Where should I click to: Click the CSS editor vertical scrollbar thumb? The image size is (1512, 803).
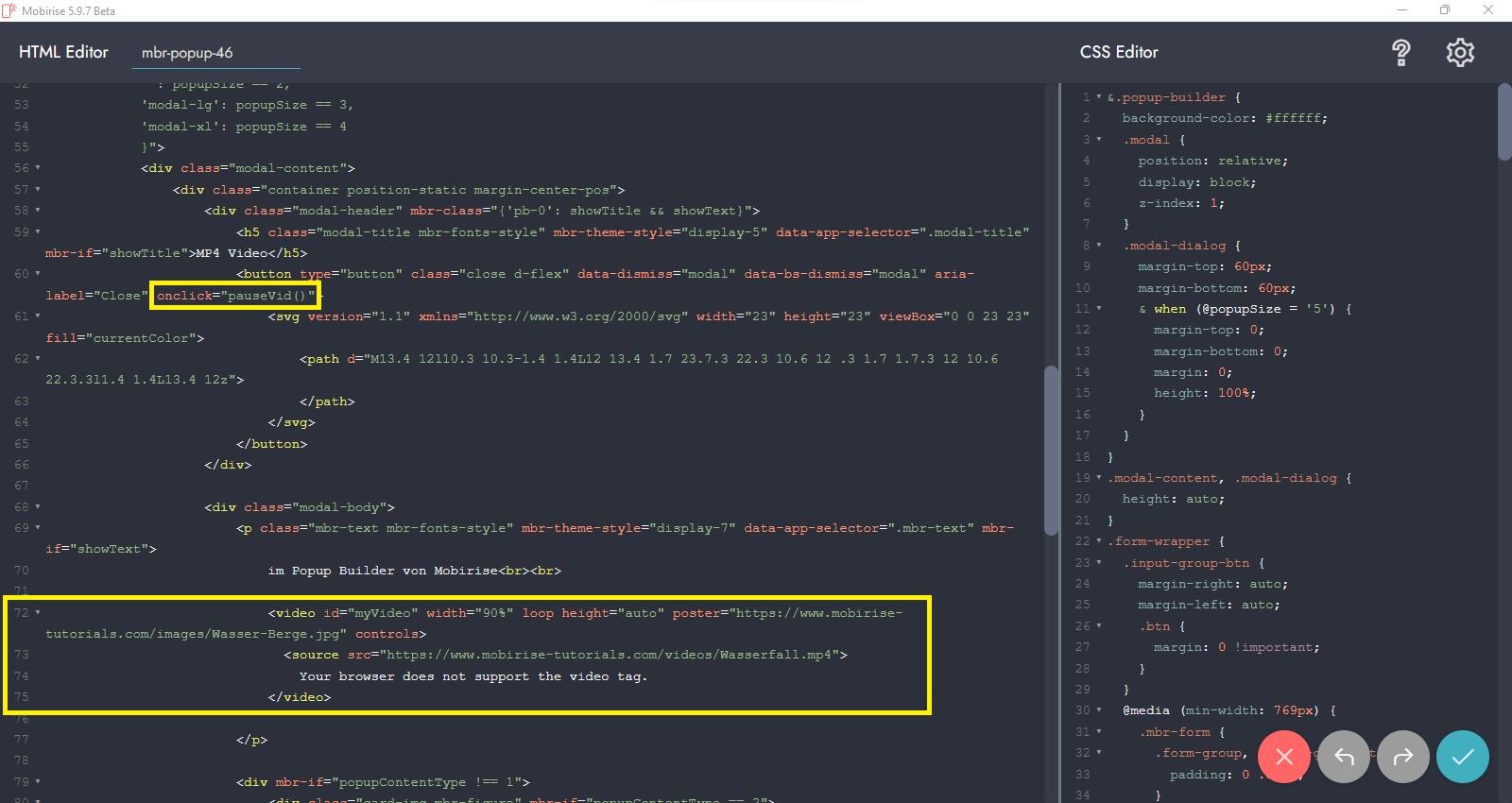[x=1503, y=123]
